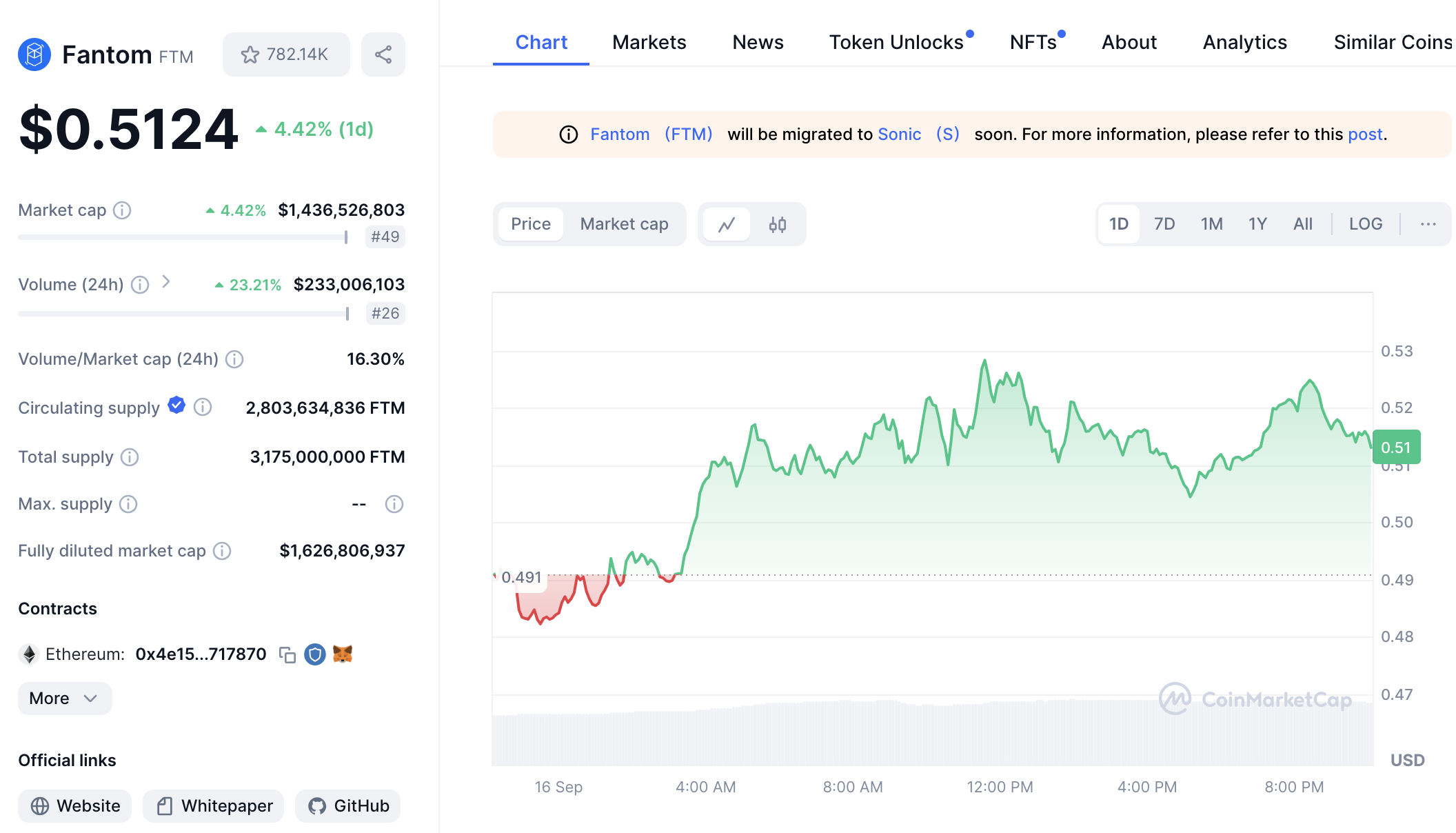Click the market cap rank #49 badge
The width and height of the screenshot is (1456, 833).
385,237
